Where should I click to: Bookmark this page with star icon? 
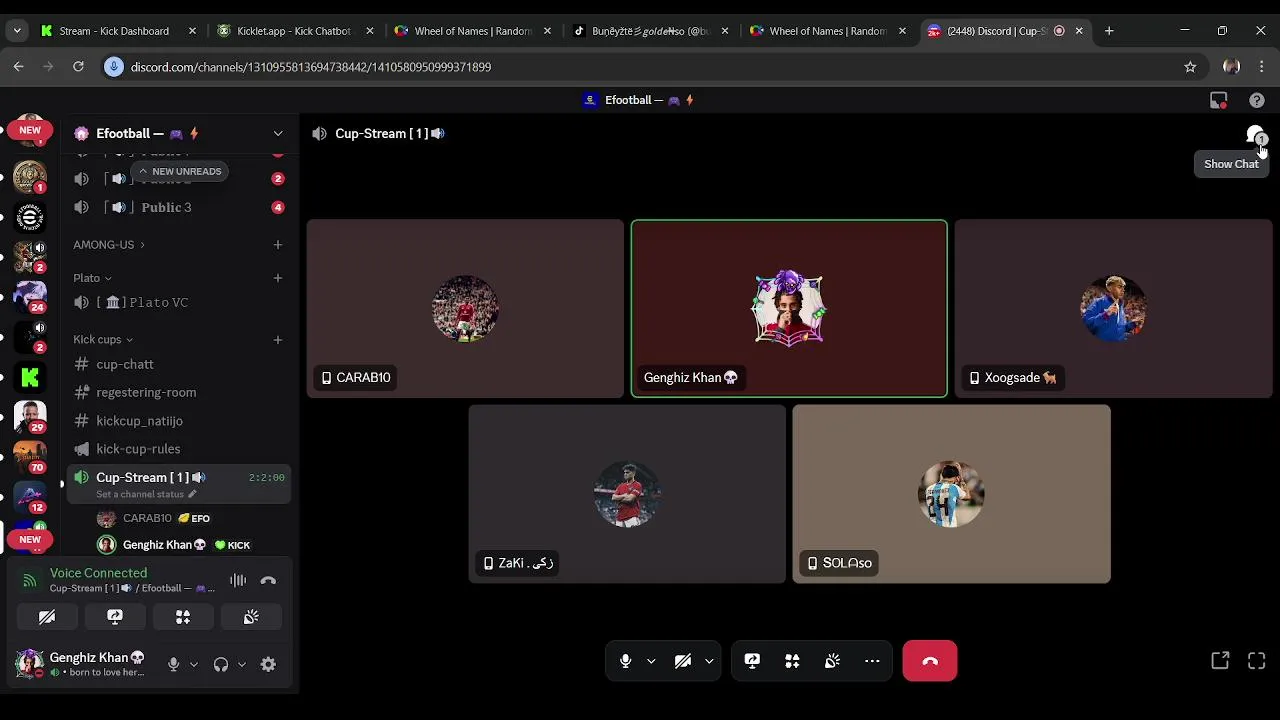(x=1190, y=67)
